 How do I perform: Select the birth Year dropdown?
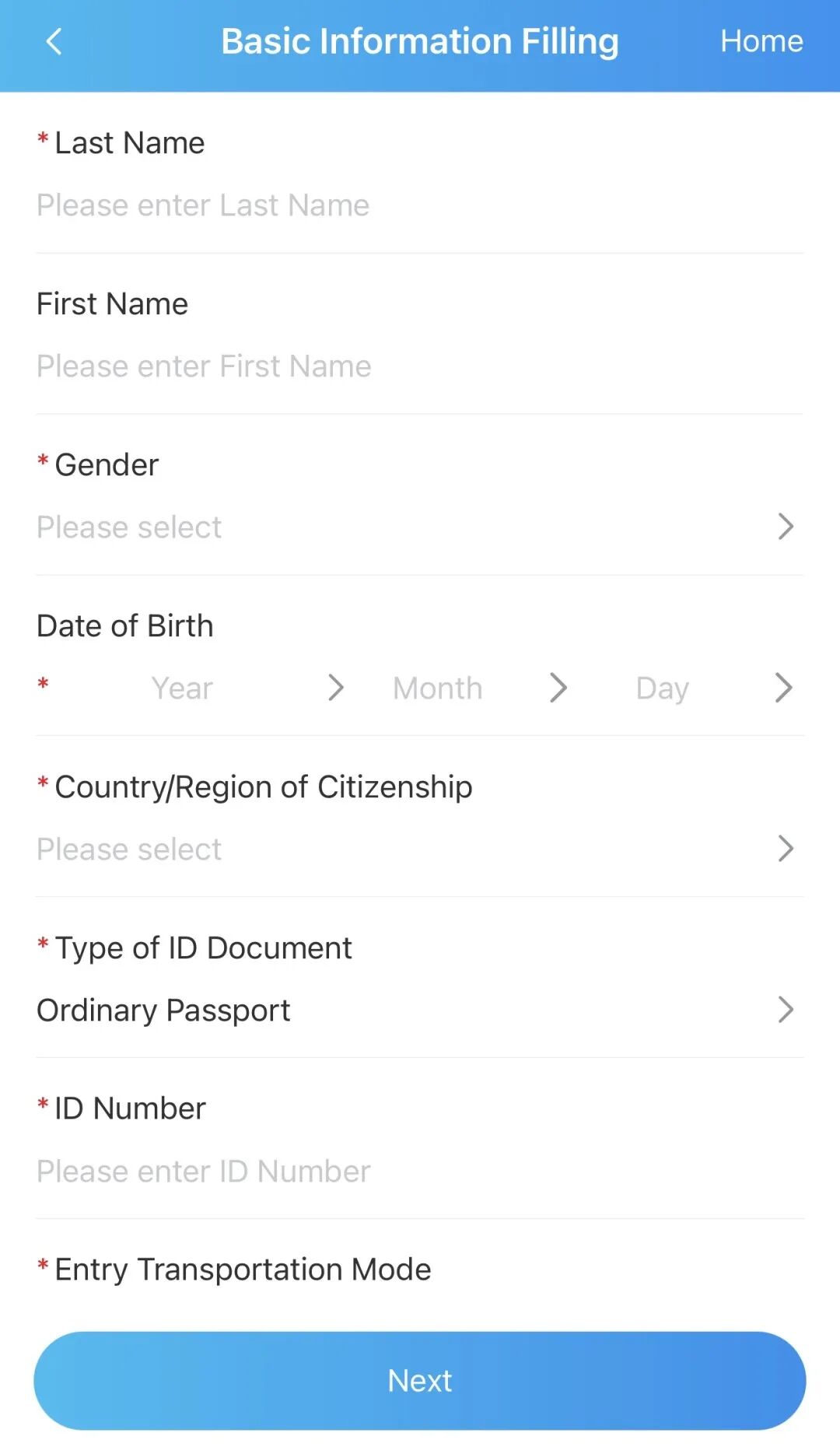[x=182, y=688]
